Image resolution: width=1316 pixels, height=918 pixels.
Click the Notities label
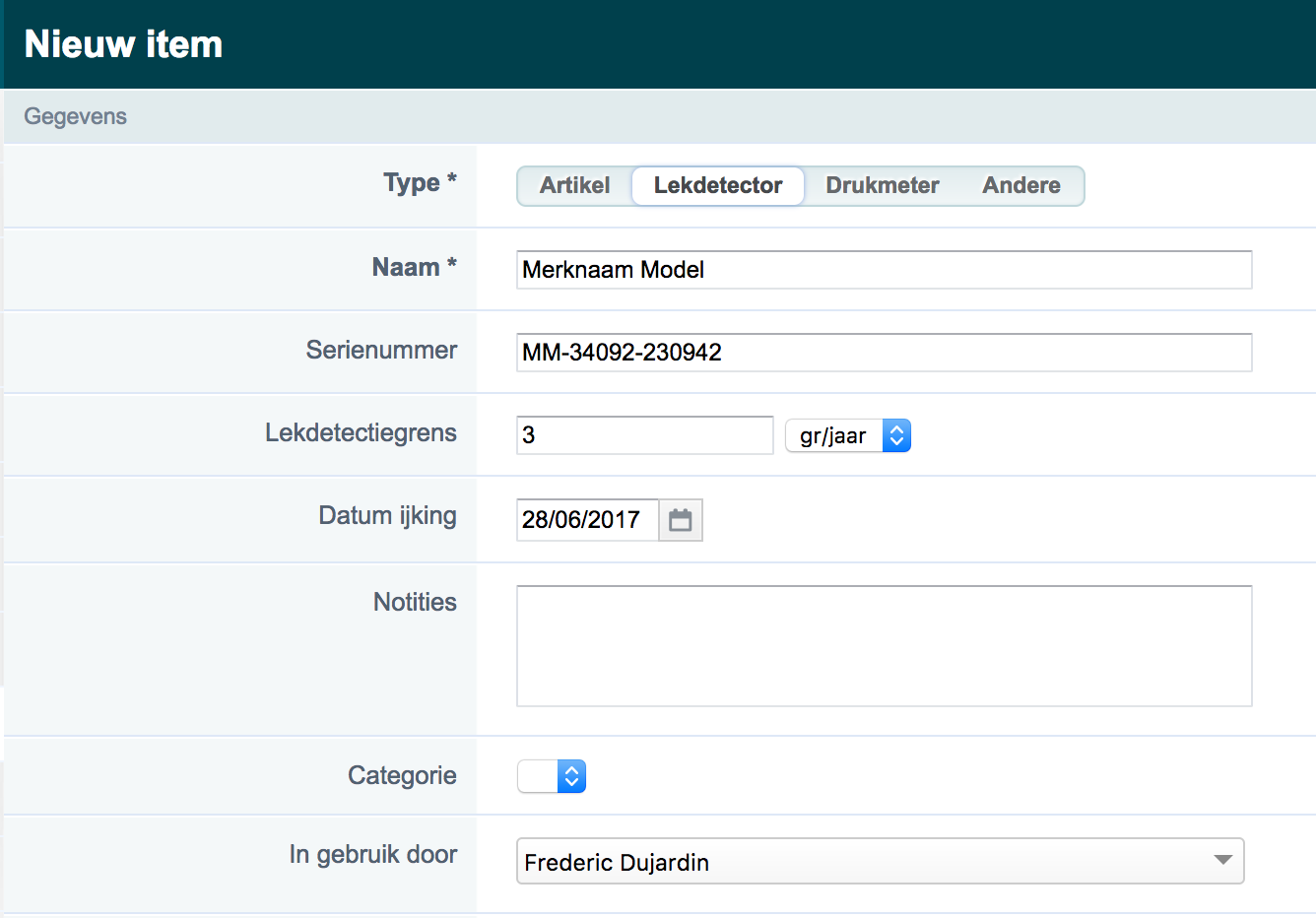click(x=415, y=602)
